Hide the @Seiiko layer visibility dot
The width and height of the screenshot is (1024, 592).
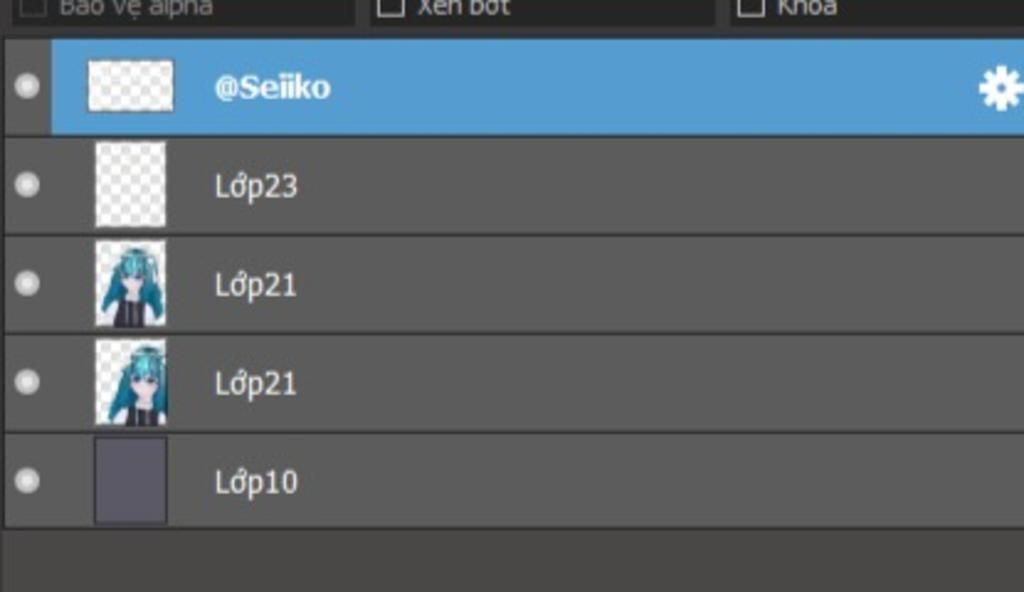pos(27,86)
